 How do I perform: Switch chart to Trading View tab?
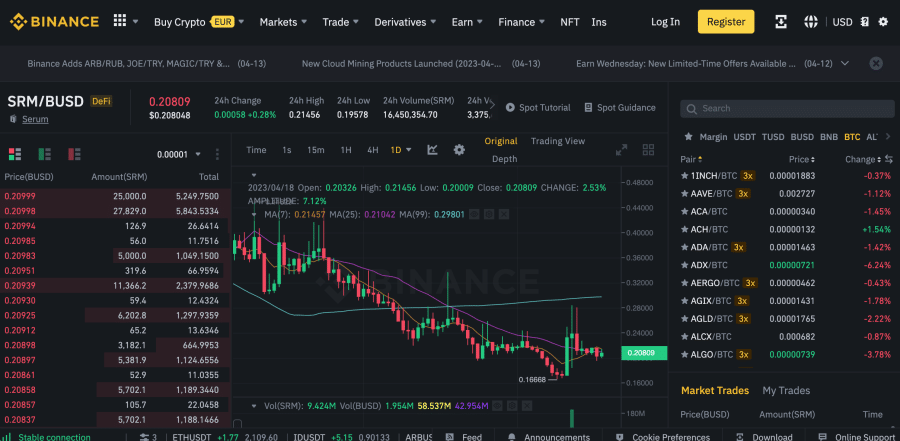click(557, 141)
